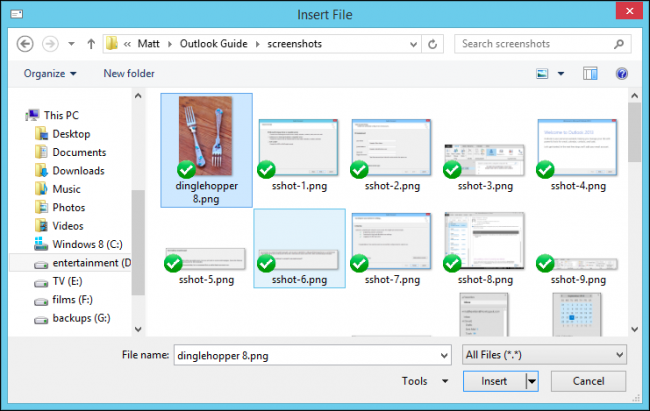The image size is (650, 411).
Task: Go back using the Back arrow
Action: [25, 44]
